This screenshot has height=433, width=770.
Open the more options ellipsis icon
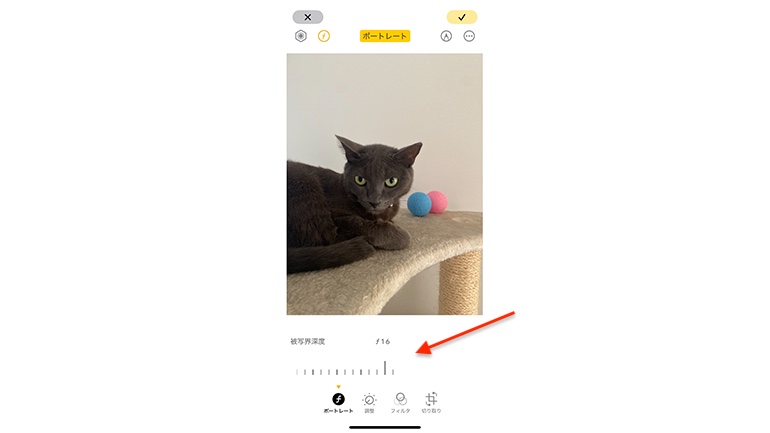coord(469,36)
